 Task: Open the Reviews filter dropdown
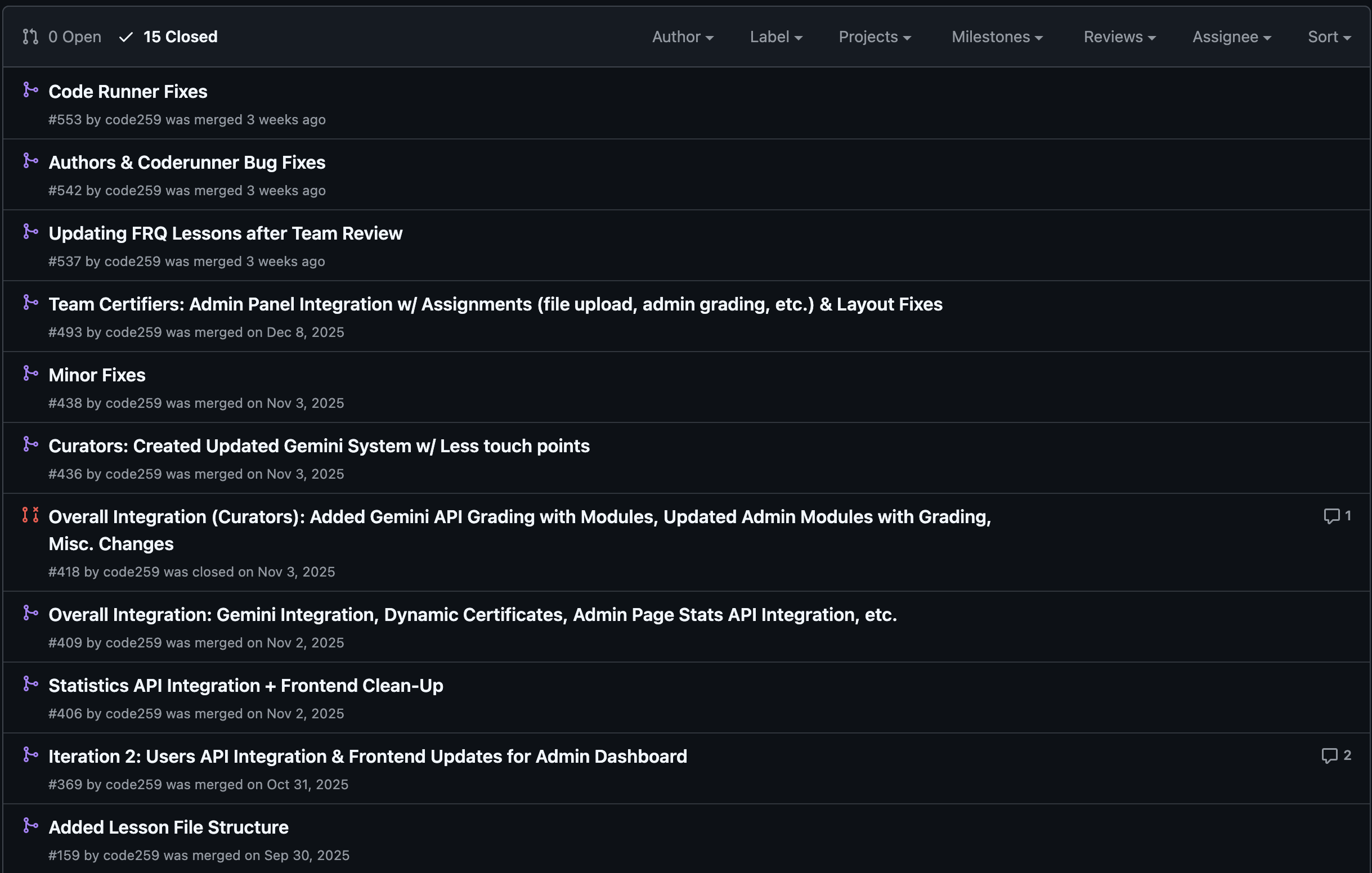coord(1119,37)
